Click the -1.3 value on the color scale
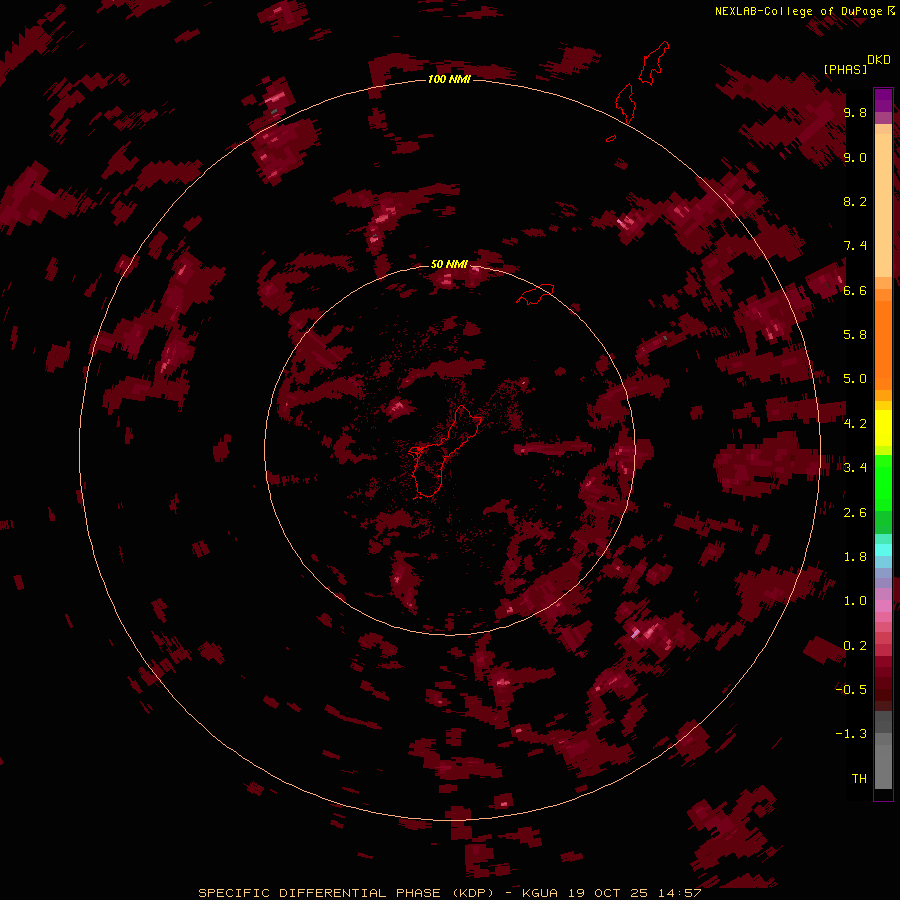Viewport: 900px width, 900px height. tap(851, 734)
